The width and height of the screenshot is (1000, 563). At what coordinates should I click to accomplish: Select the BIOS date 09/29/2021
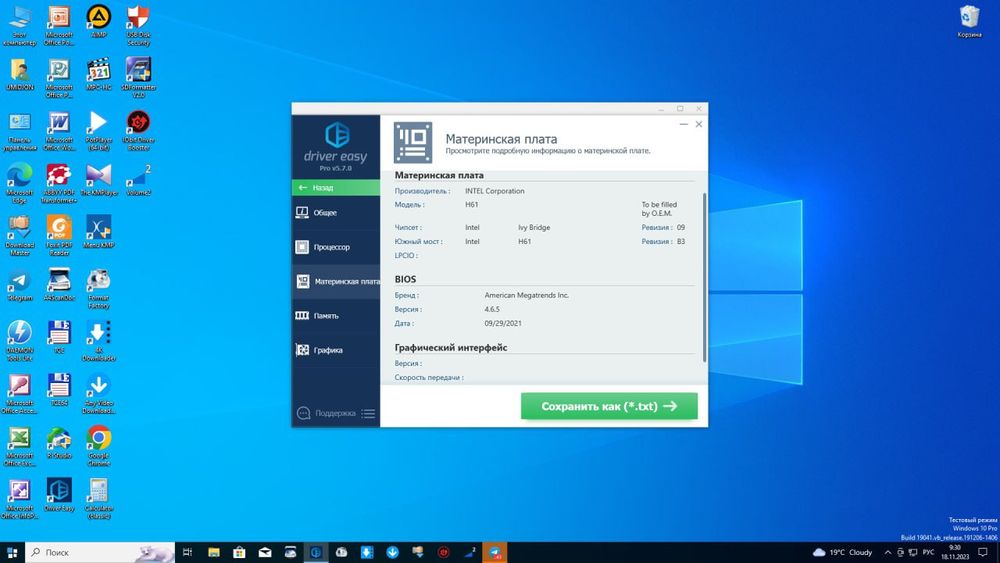coord(503,323)
